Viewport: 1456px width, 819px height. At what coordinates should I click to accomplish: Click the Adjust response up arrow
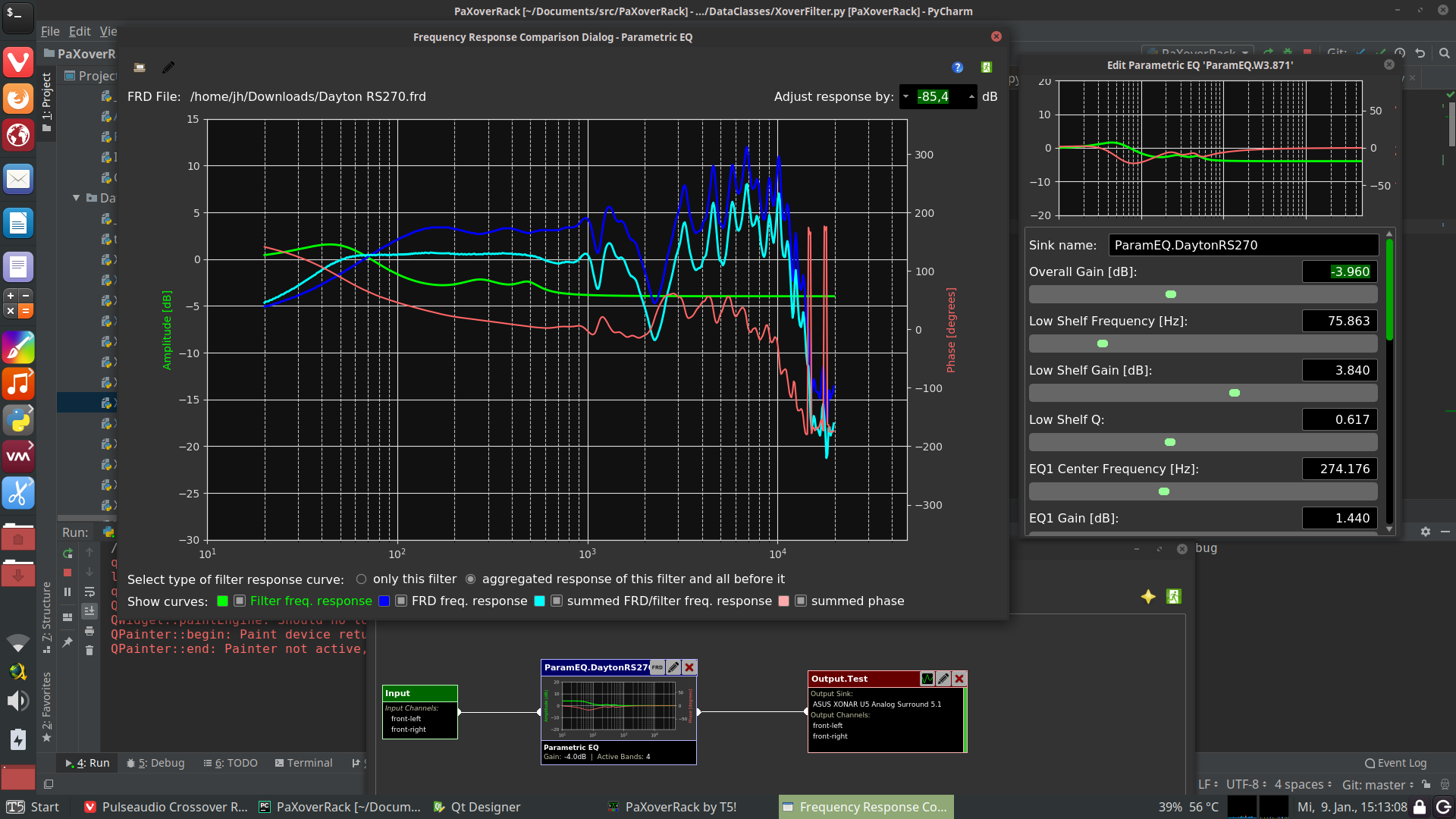[x=971, y=97]
